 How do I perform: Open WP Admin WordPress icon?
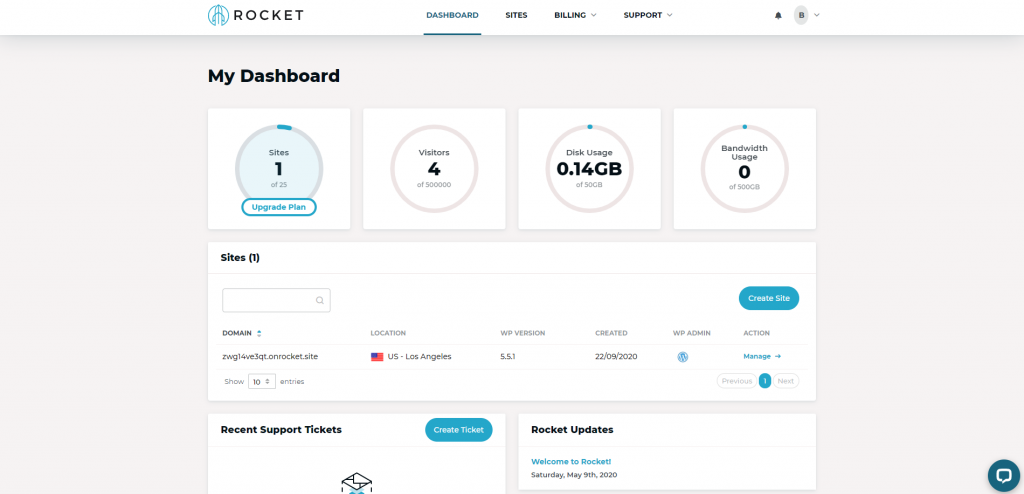click(x=682, y=357)
